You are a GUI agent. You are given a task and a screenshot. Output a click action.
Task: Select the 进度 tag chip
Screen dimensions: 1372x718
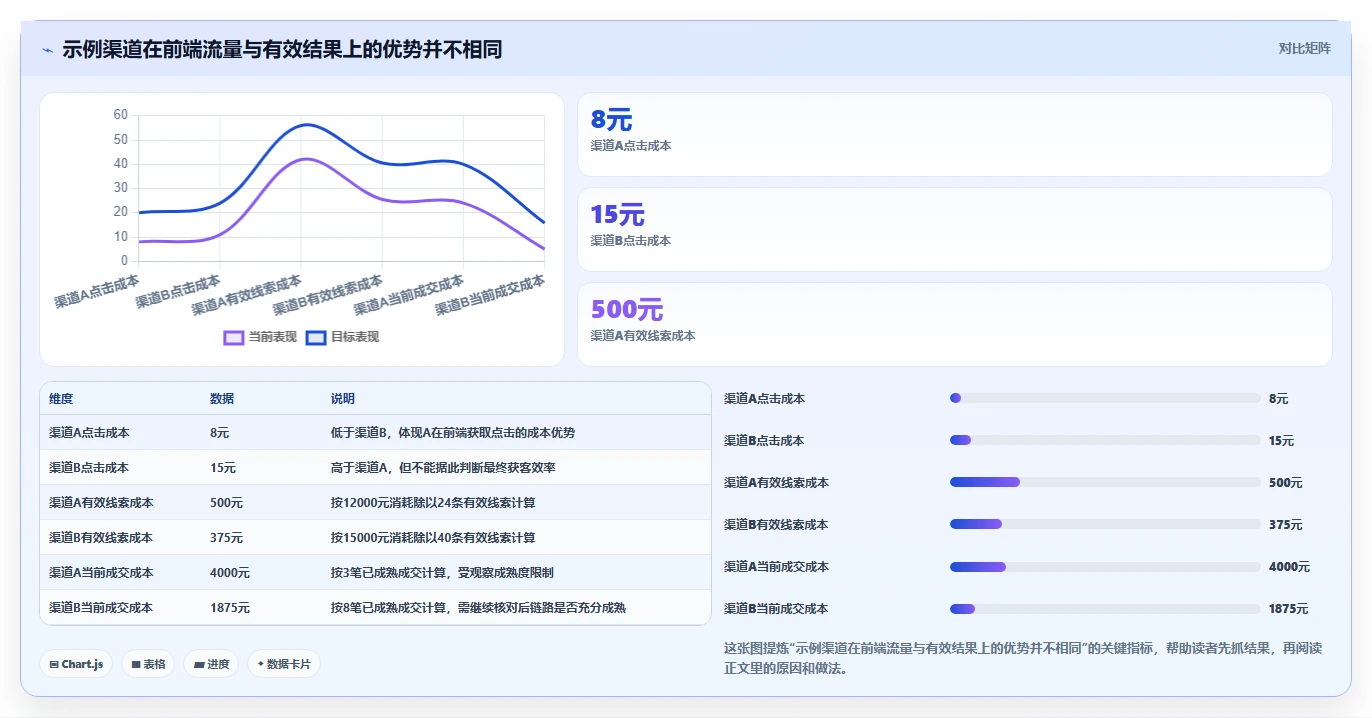coord(211,664)
